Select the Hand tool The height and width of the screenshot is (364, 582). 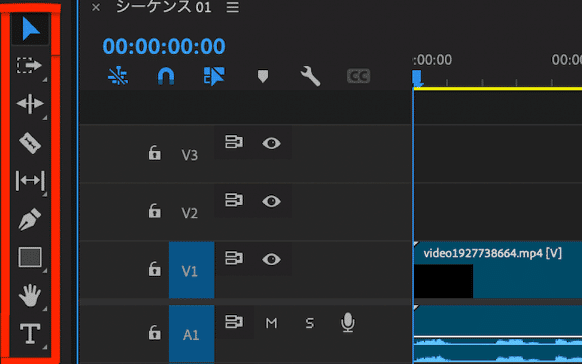pyautogui.click(x=30, y=295)
